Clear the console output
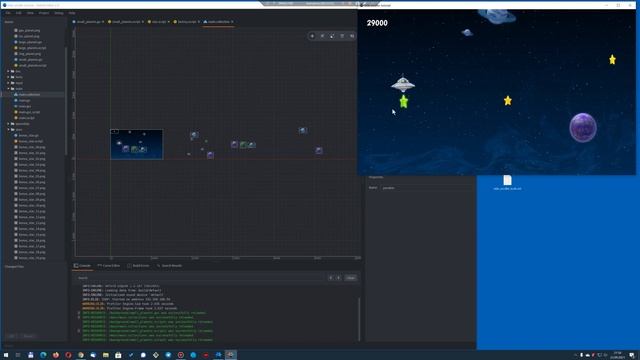This screenshot has height=360, width=640. [351, 278]
